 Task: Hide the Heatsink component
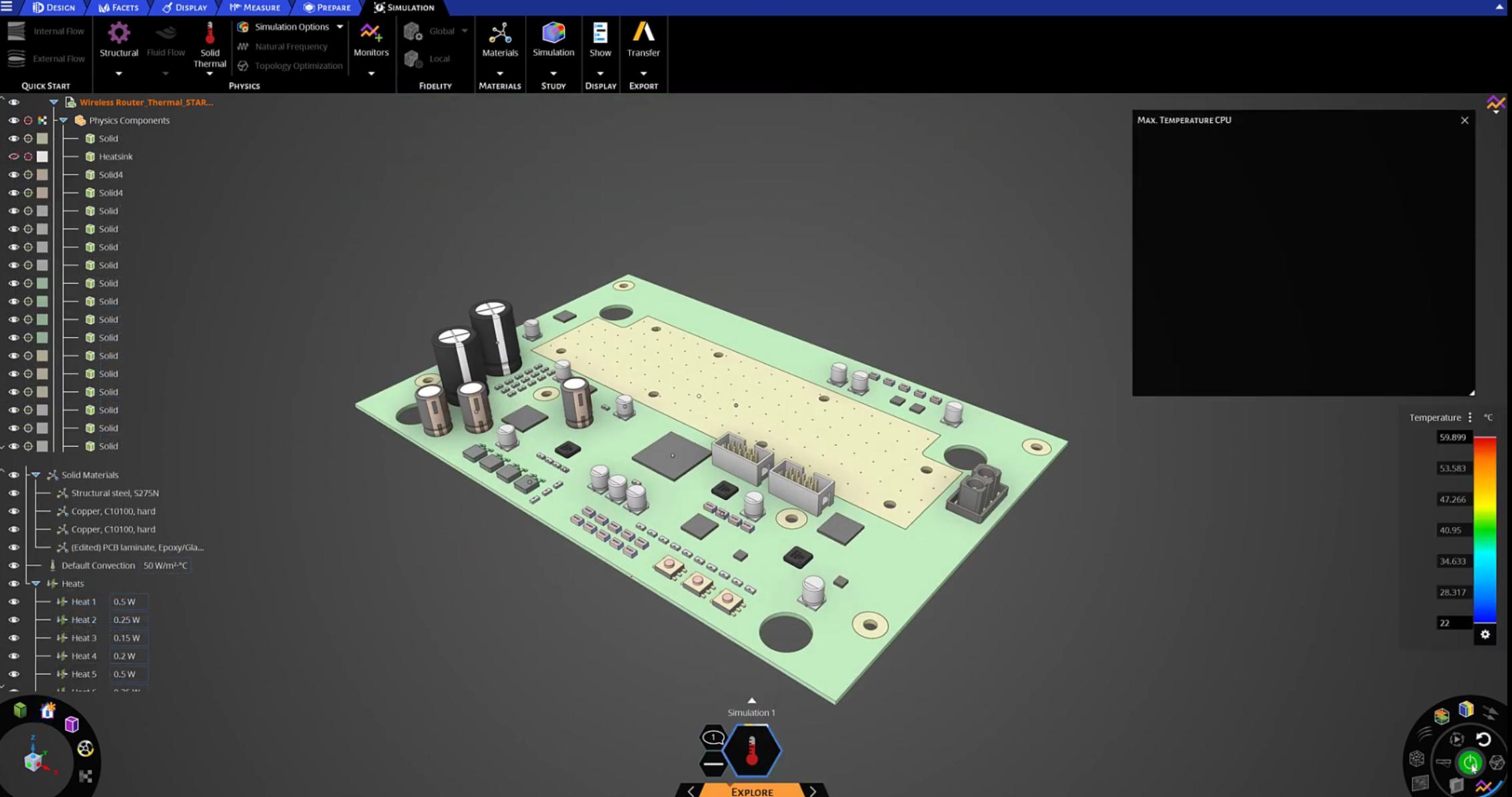(x=13, y=156)
